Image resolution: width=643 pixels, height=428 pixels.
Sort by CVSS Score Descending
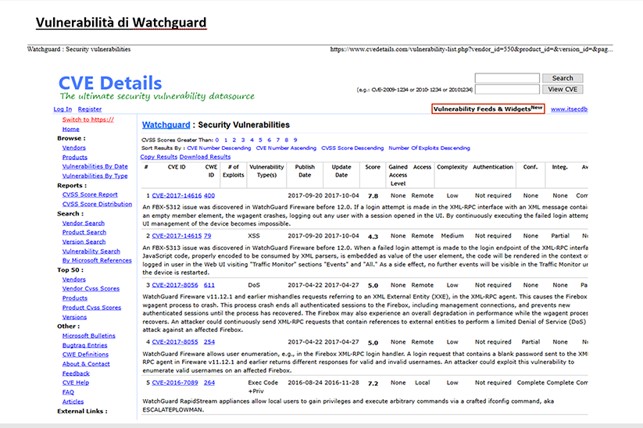point(353,148)
